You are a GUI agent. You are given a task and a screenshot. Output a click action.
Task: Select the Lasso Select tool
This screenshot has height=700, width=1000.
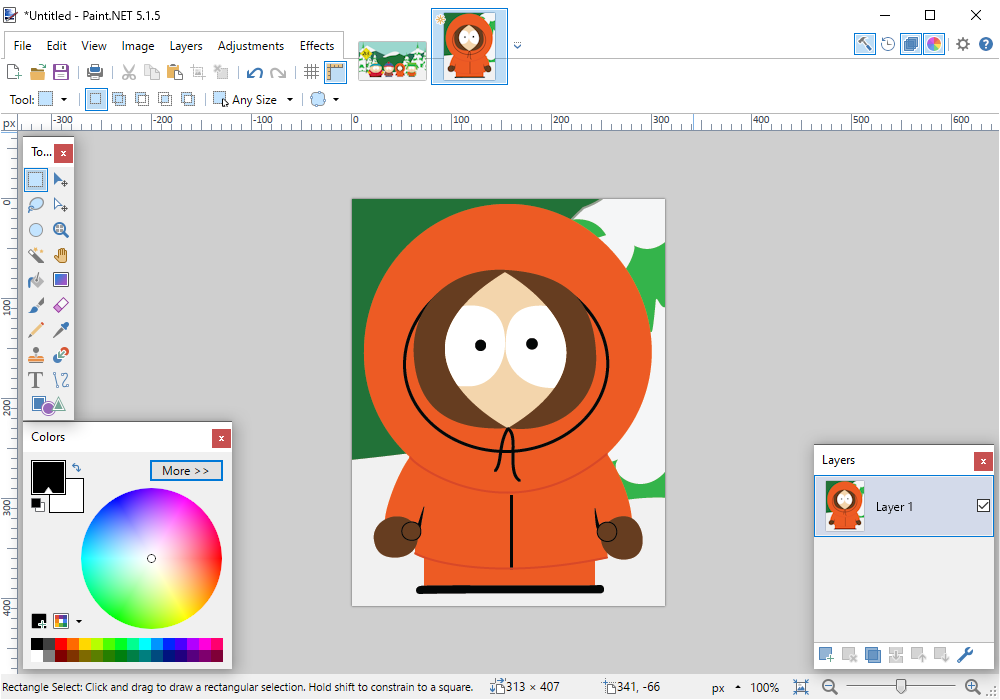[x=36, y=205]
